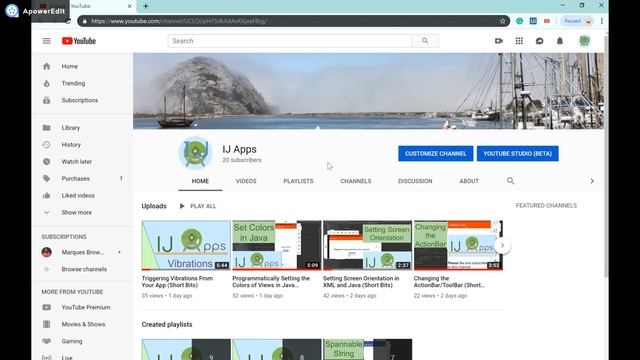The height and width of the screenshot is (360, 640).
Task: Click Play All for Uploads
Action: tap(198, 206)
